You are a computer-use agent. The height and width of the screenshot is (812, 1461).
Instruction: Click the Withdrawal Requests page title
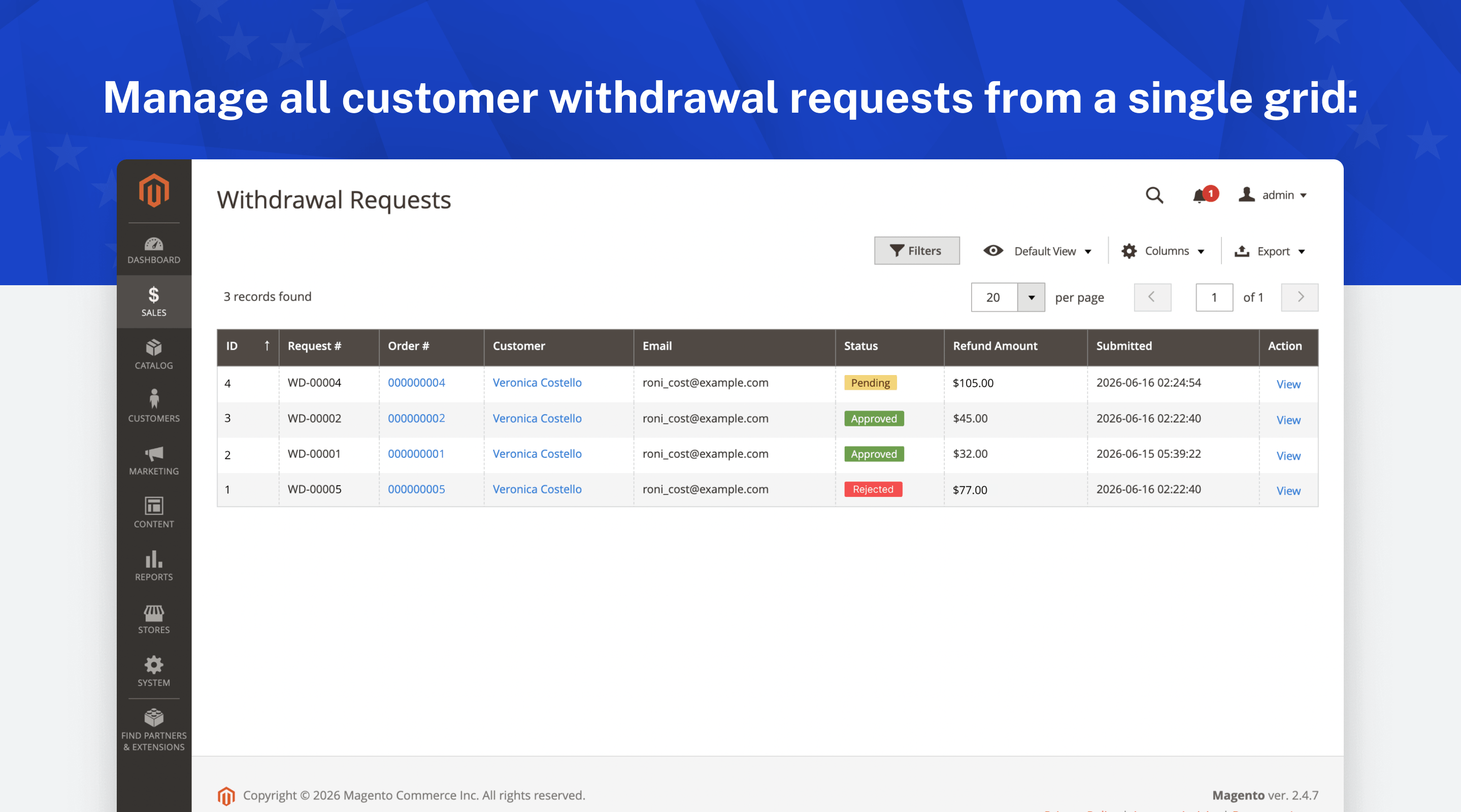334,200
